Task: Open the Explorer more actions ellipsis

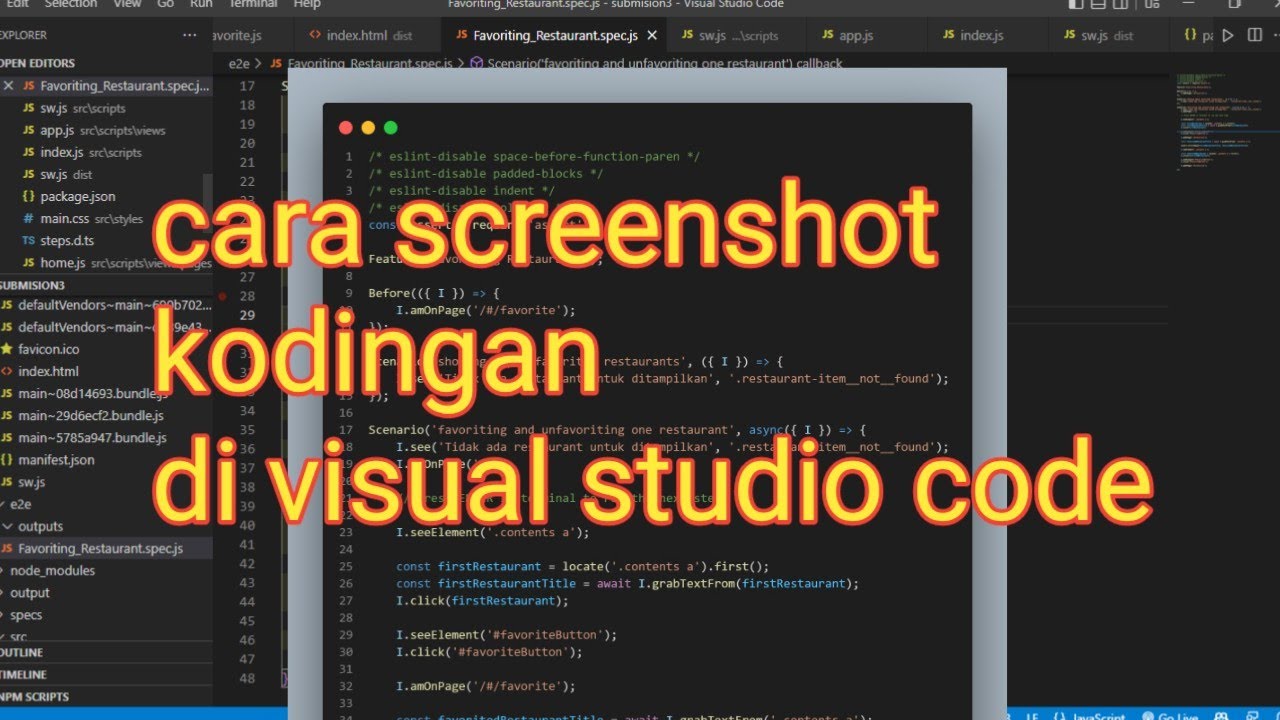Action: click(189, 35)
